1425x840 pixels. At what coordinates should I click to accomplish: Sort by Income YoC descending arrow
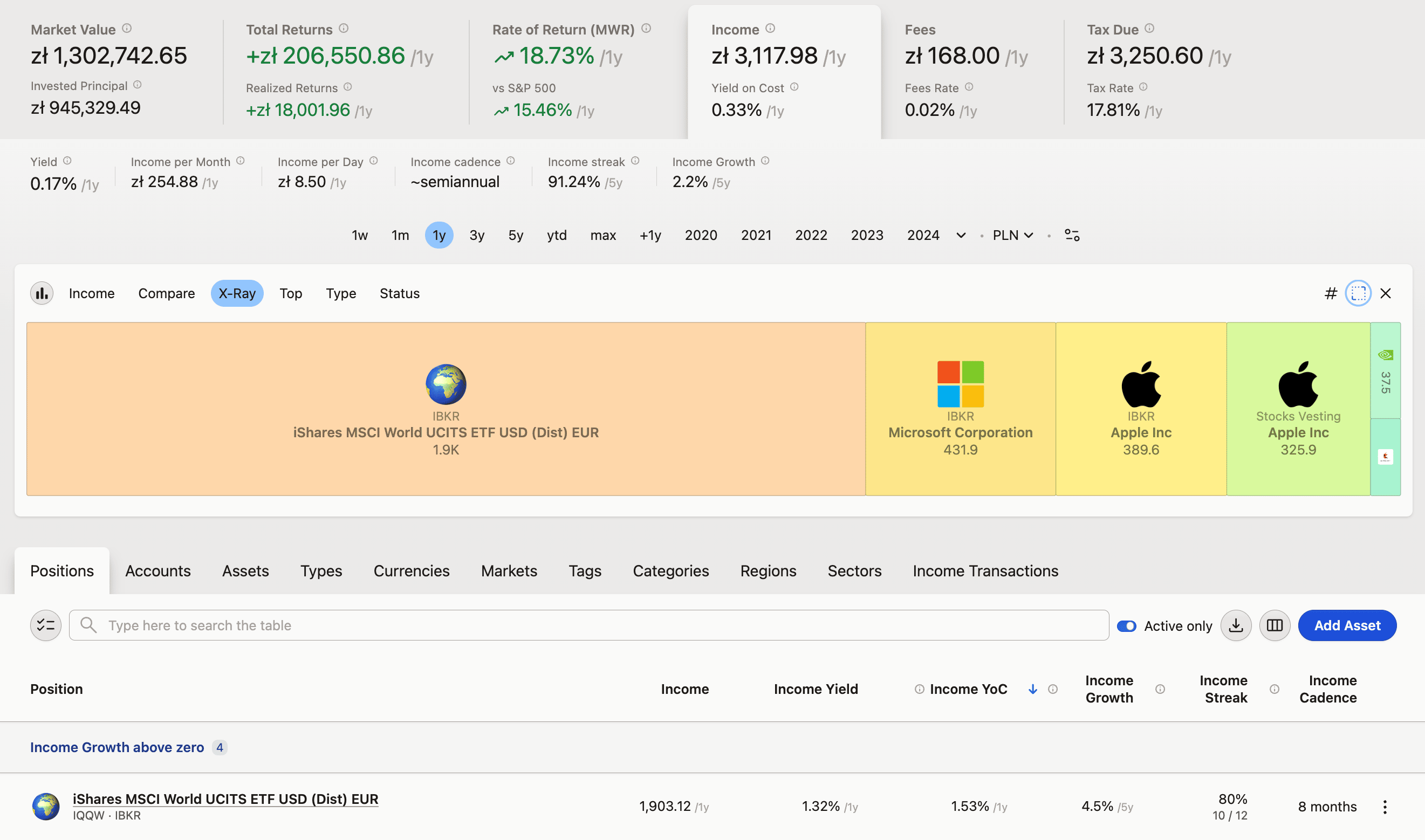[x=1033, y=689]
